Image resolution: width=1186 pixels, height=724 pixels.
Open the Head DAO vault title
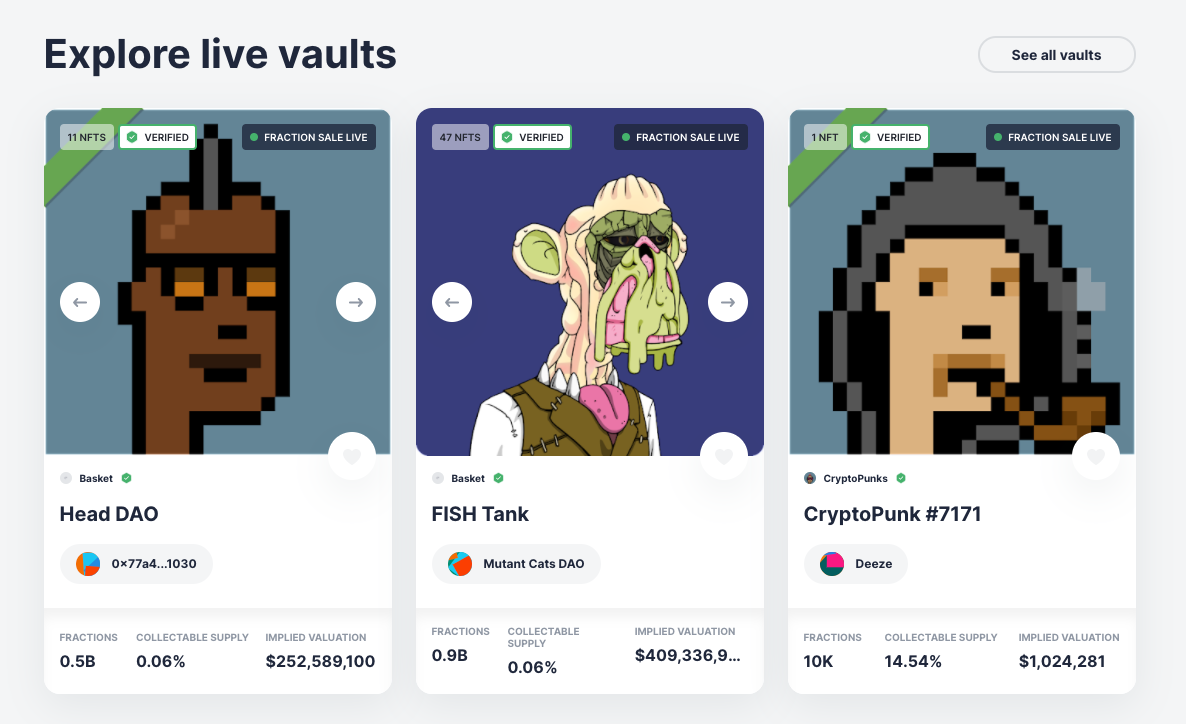click(109, 514)
